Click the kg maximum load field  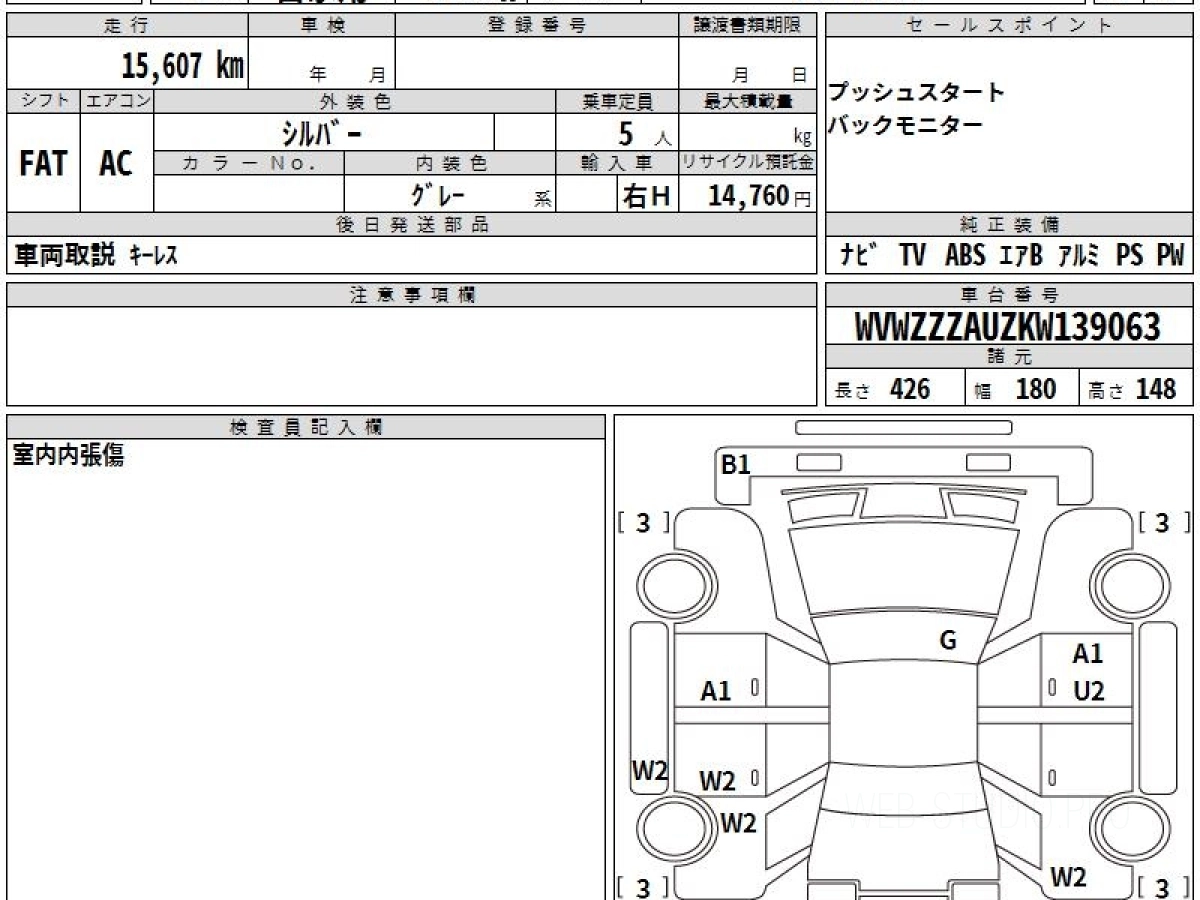(x=748, y=132)
